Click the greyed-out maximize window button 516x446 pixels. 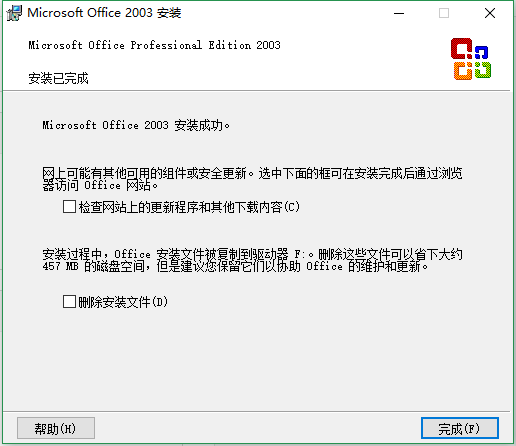444,13
